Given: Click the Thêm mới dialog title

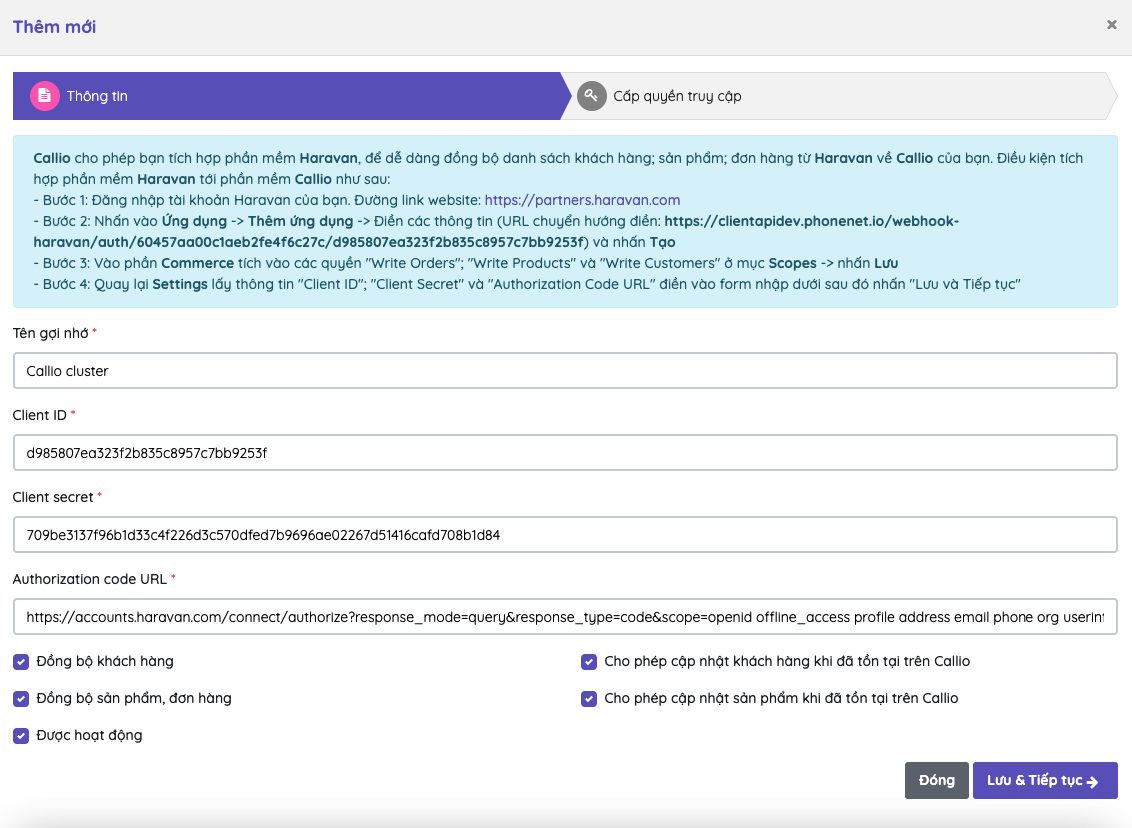Looking at the screenshot, I should 54,27.
